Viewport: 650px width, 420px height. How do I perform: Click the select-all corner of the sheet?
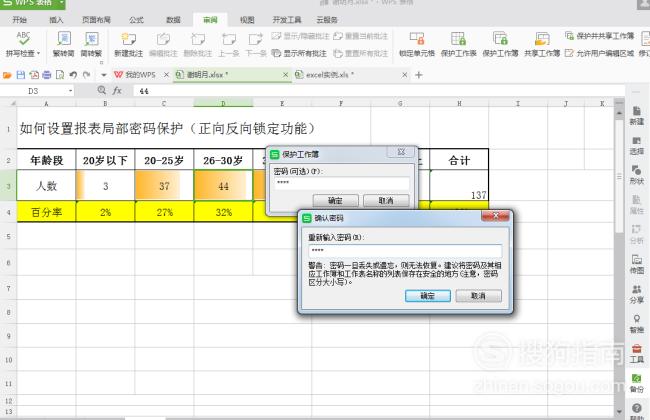tap(8, 103)
